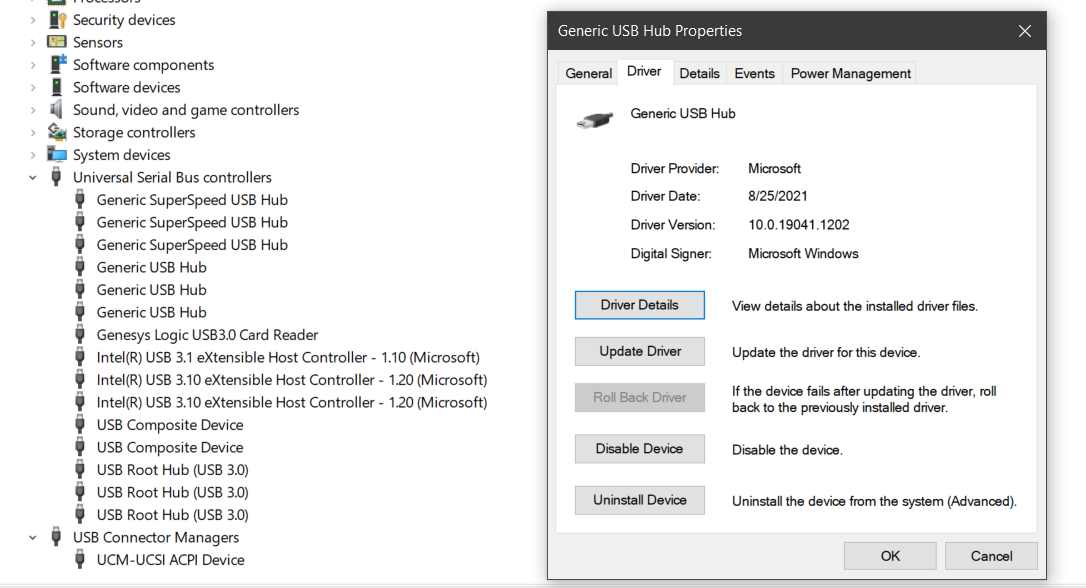Collapse the Universal Serial Bus controllers branch
1086x588 pixels.
point(33,177)
